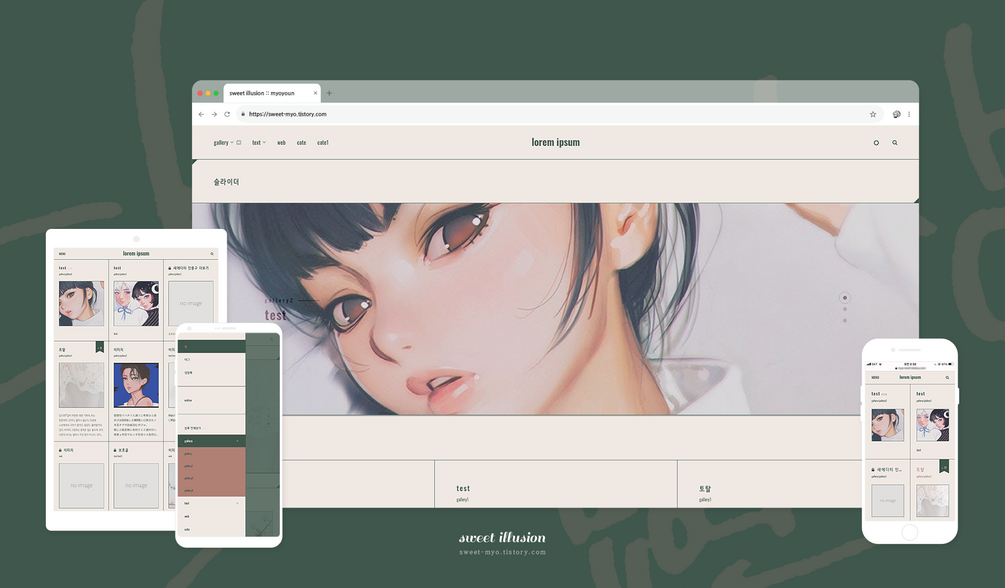Open the tablet two-girls illustration thumbnail
Viewport: 1005px width, 588px height.
click(x=136, y=303)
